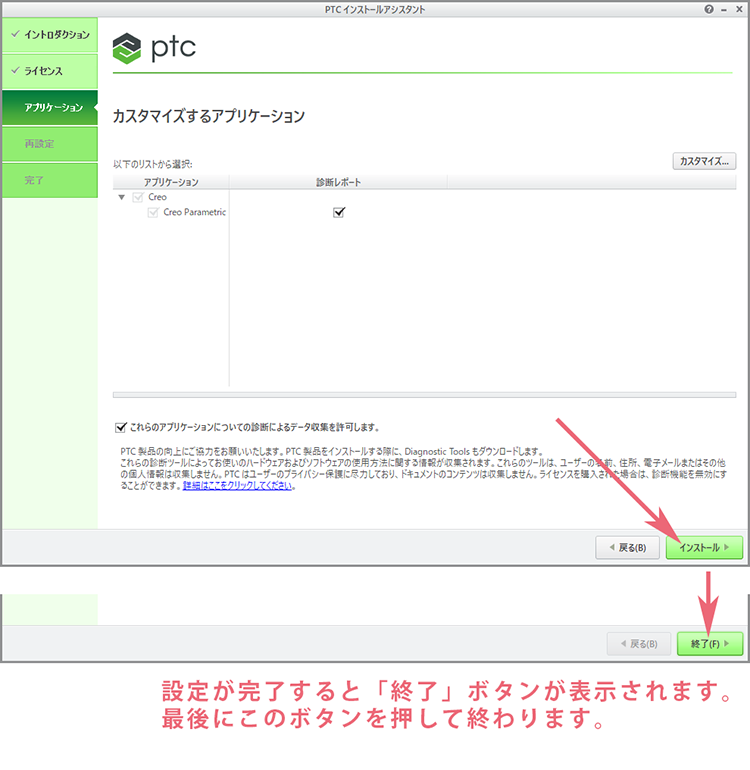The image size is (750, 770).
Task: Toggle the 診断レポート checkbox for Creo Parametric
Action: click(339, 212)
